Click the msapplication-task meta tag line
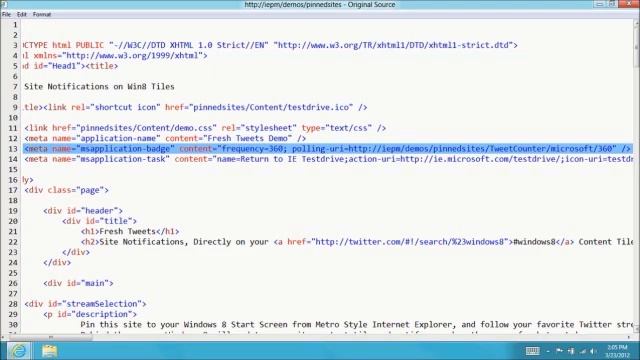The image size is (640, 360). [x=329, y=159]
